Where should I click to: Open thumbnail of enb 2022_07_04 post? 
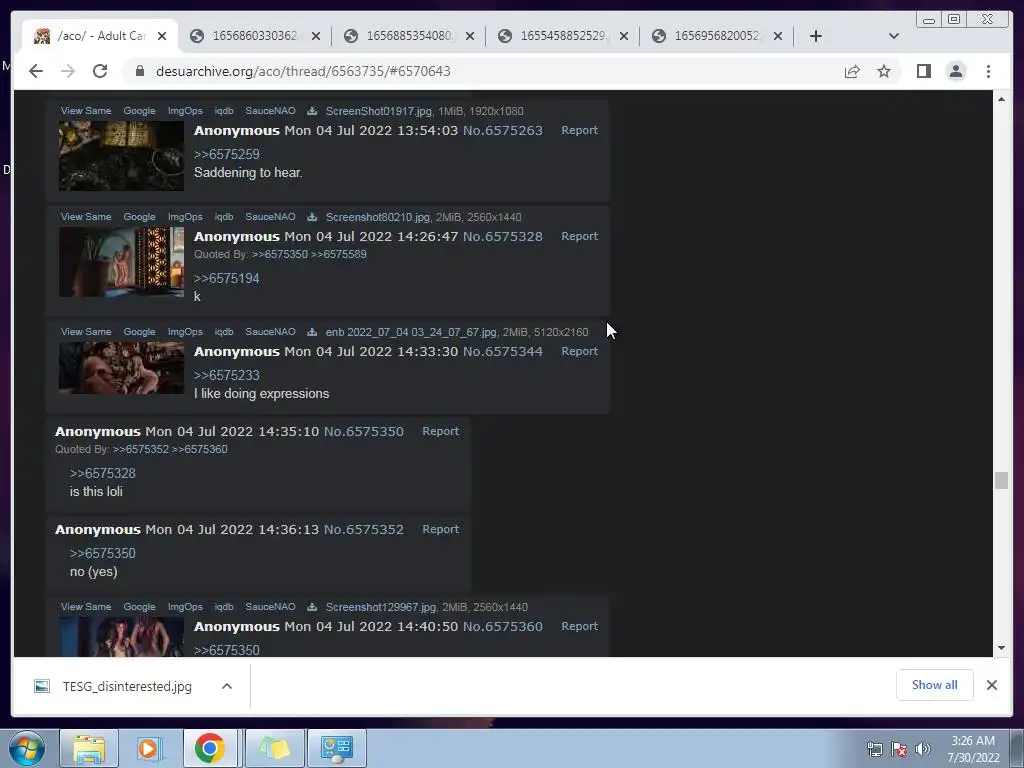point(121,368)
